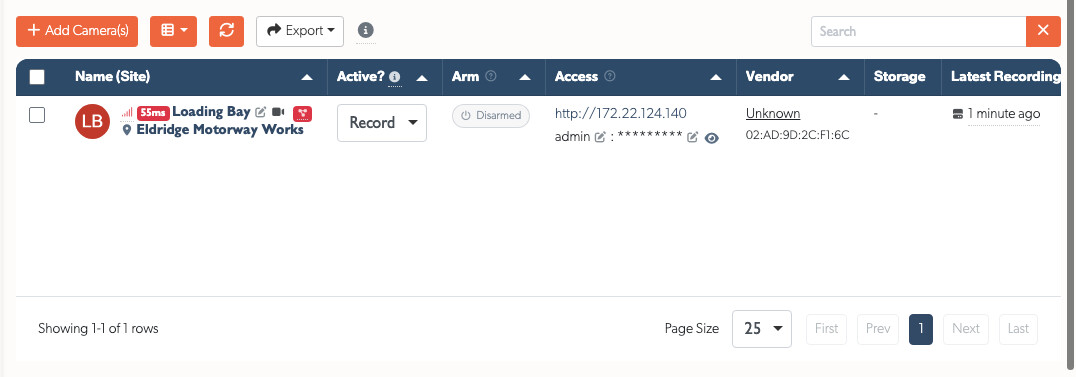This screenshot has width=1076, height=377.
Task: Click the Showing 1-1 of 1 rows text
Action: tap(98, 329)
